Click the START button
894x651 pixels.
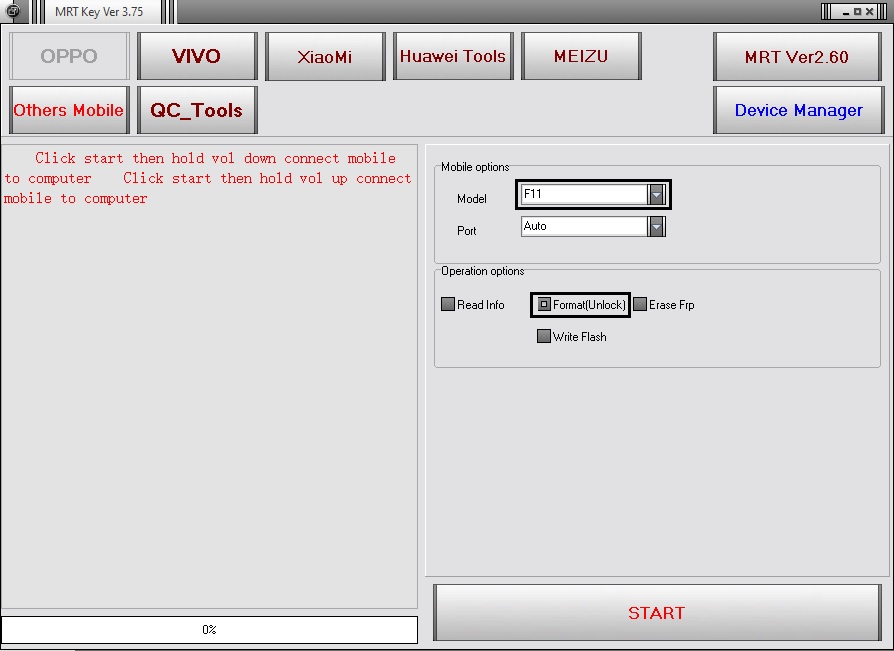coord(657,612)
